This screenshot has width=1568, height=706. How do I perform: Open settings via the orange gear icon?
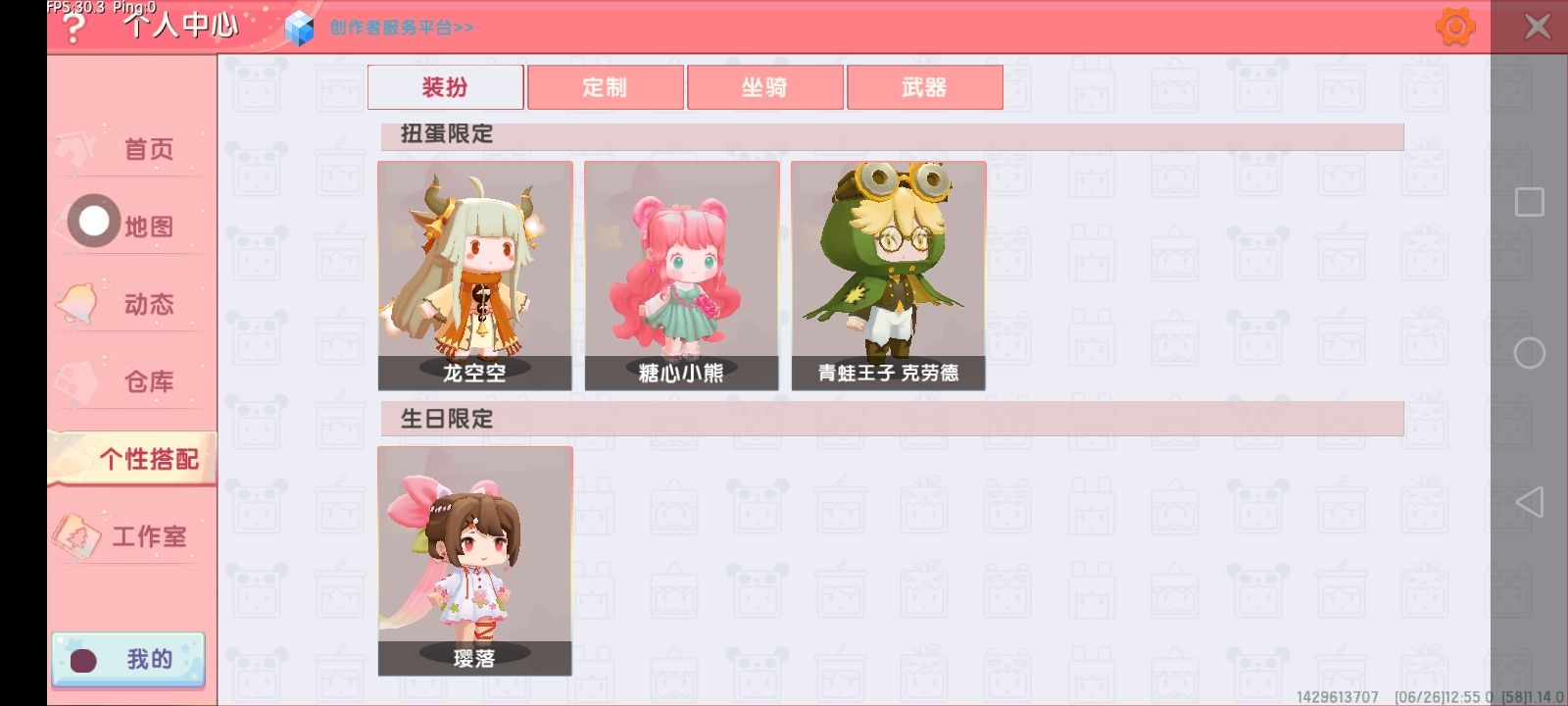tap(1455, 26)
